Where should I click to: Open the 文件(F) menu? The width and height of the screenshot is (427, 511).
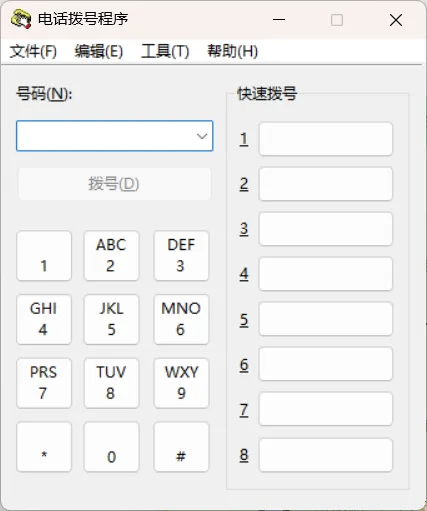33,51
